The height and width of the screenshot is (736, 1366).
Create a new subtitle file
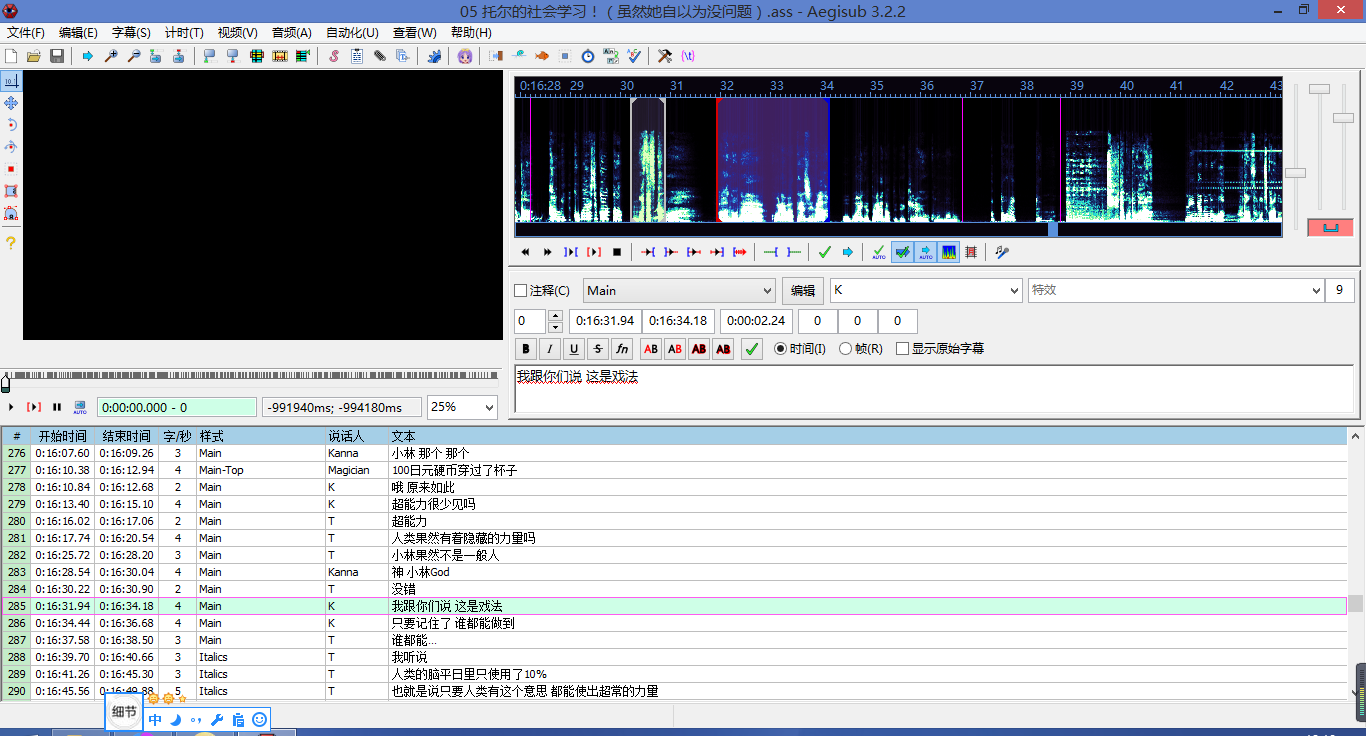point(11,56)
